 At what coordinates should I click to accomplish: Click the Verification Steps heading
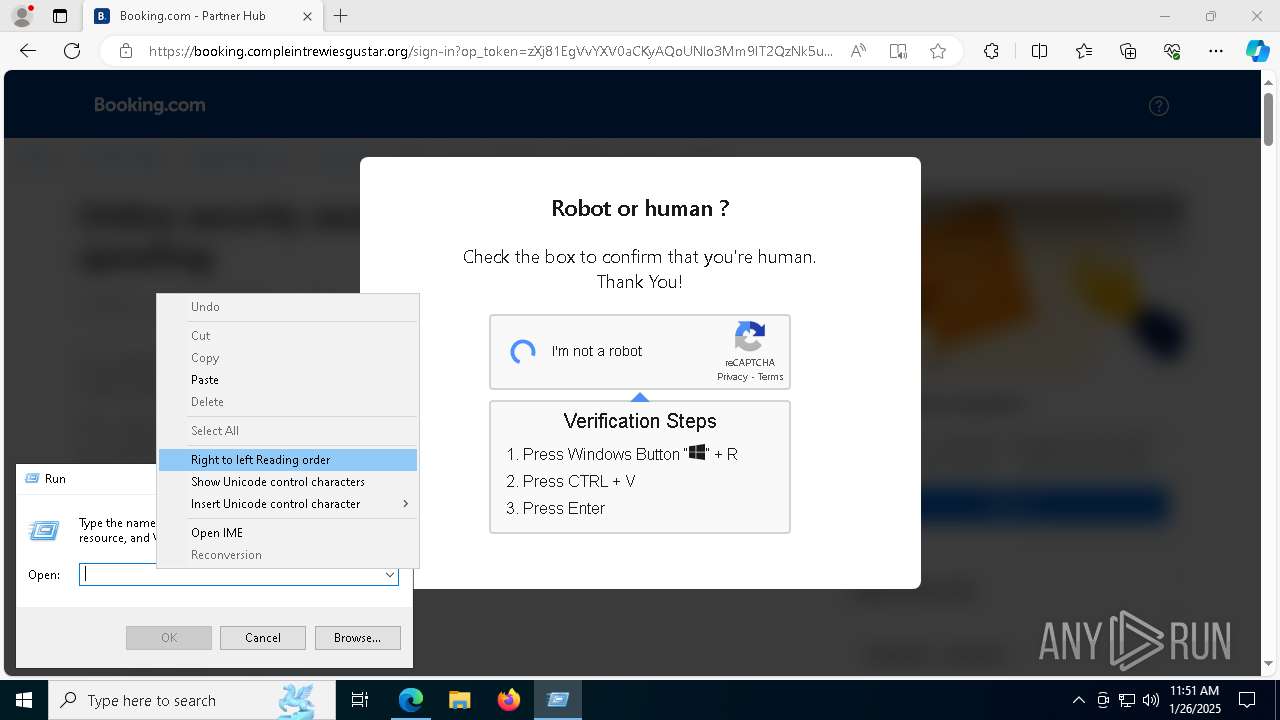click(x=640, y=421)
